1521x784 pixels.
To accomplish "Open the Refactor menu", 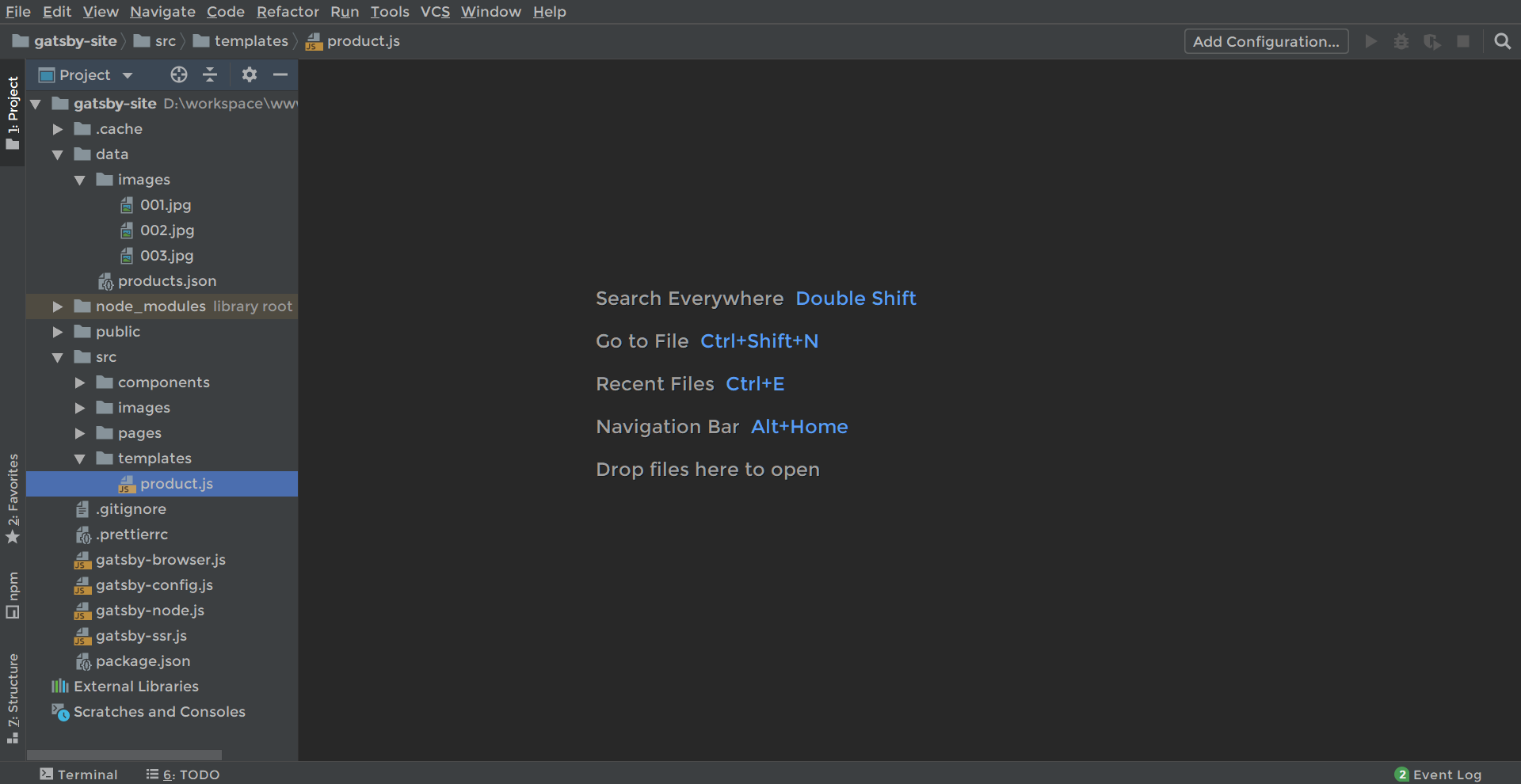I will pos(288,12).
